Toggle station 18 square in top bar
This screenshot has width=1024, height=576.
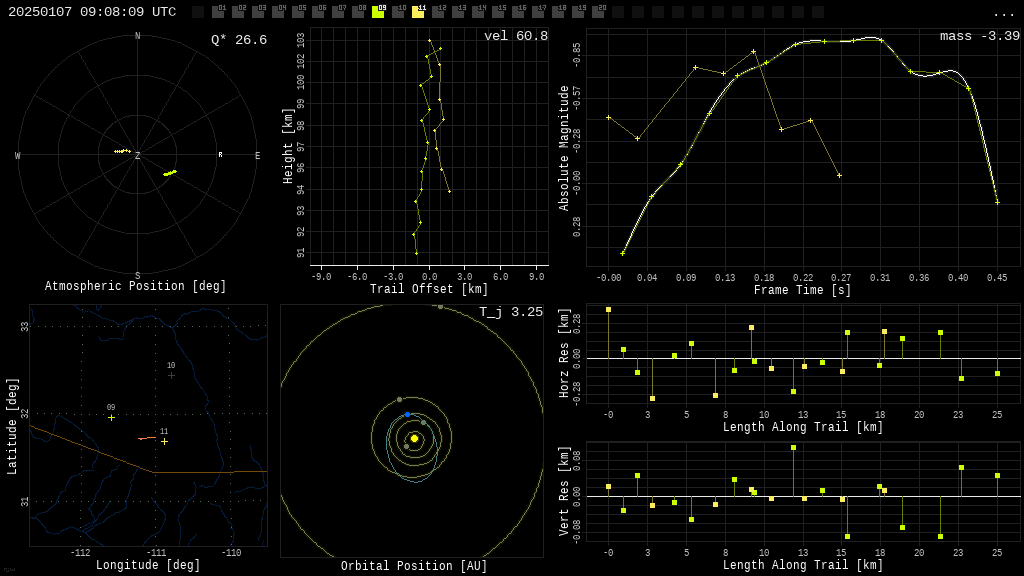tap(557, 12)
